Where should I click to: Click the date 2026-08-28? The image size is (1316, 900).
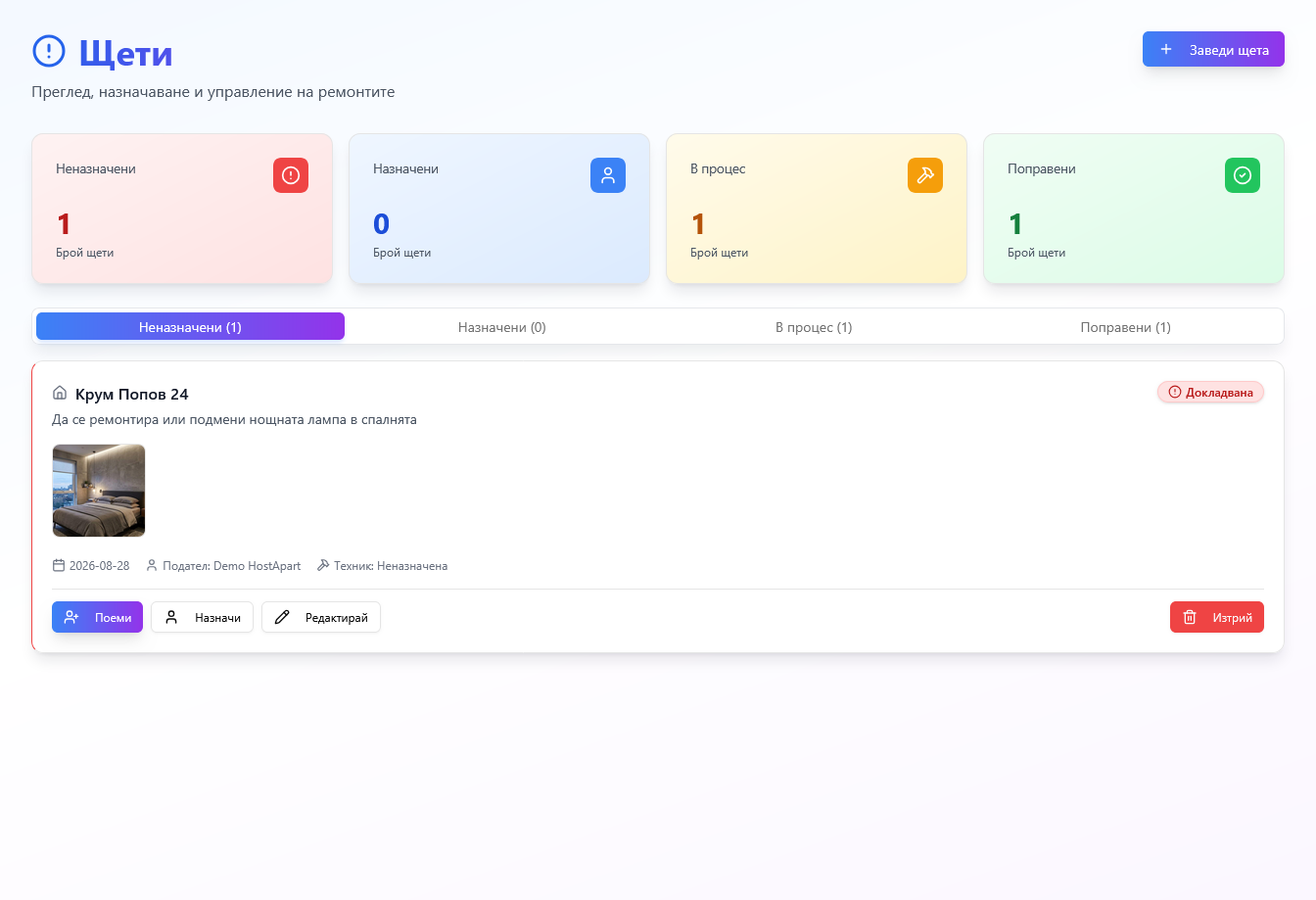coord(99,566)
